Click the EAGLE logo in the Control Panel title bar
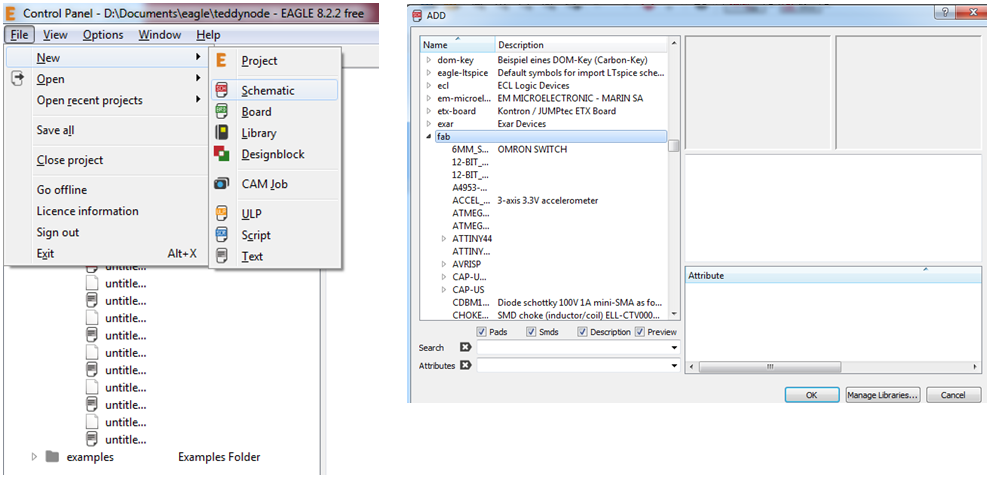The height and width of the screenshot is (486, 987). pyautogui.click(x=10, y=12)
